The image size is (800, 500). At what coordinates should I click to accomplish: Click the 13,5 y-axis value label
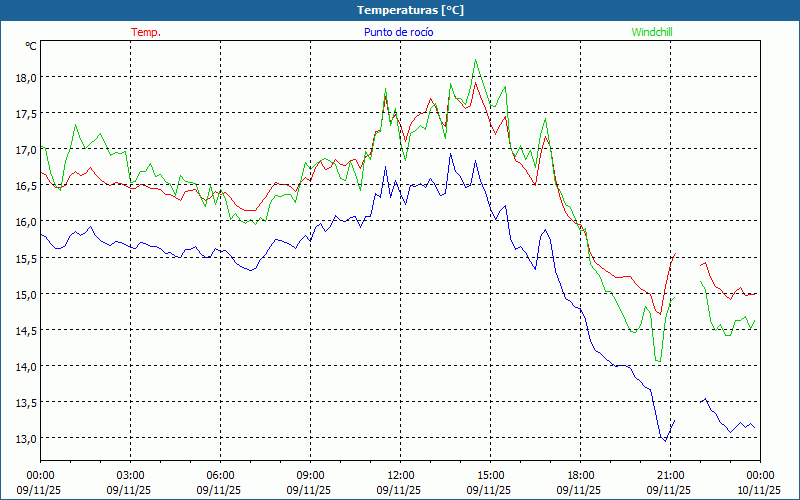tap(25, 402)
